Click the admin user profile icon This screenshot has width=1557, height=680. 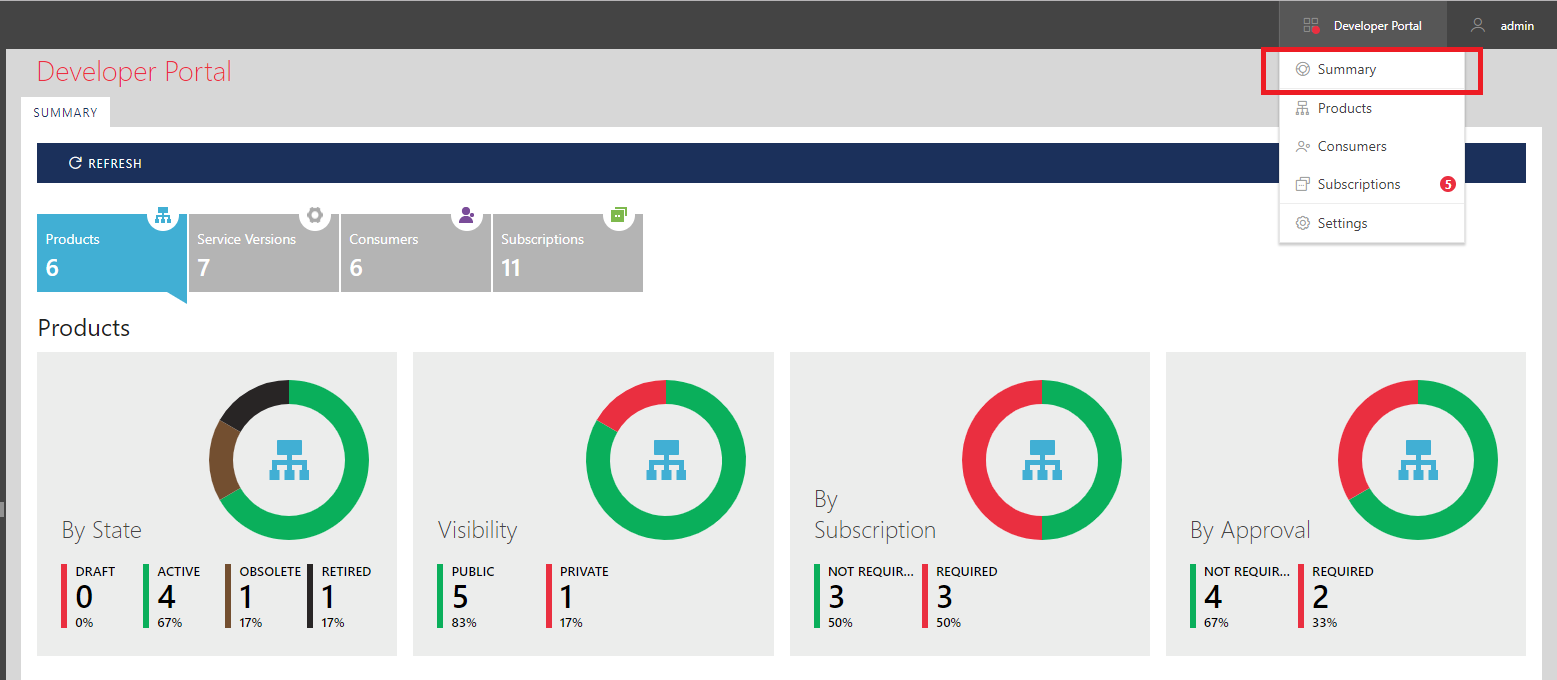[1477, 26]
